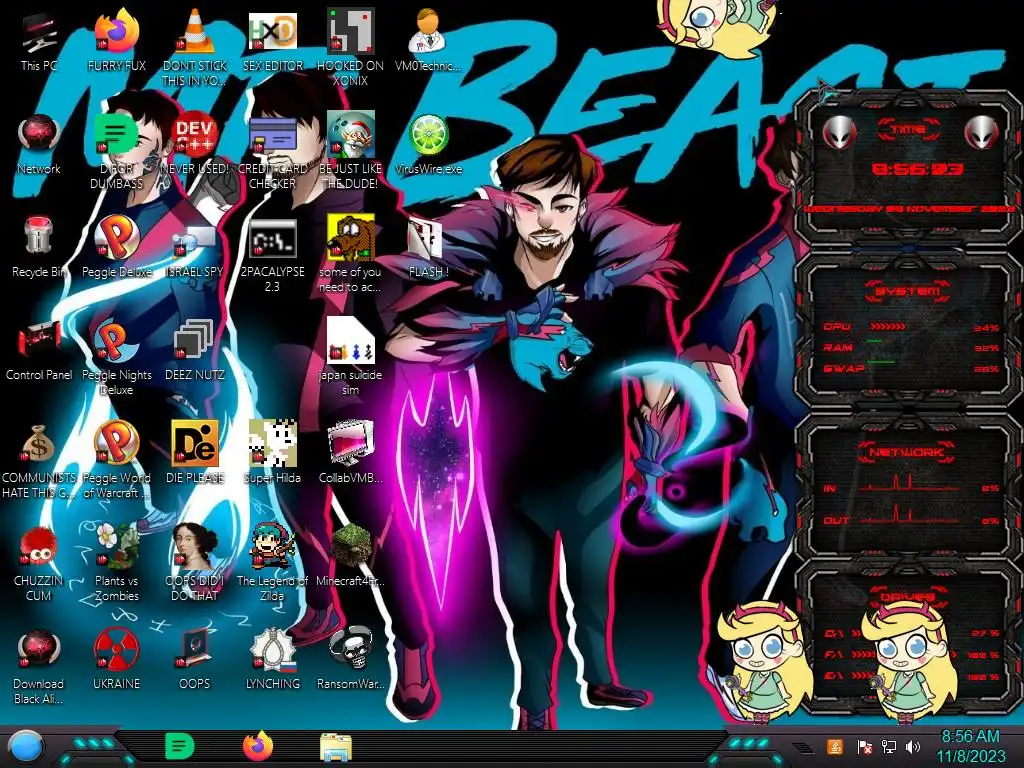Click the network IN graph row

tap(912, 484)
